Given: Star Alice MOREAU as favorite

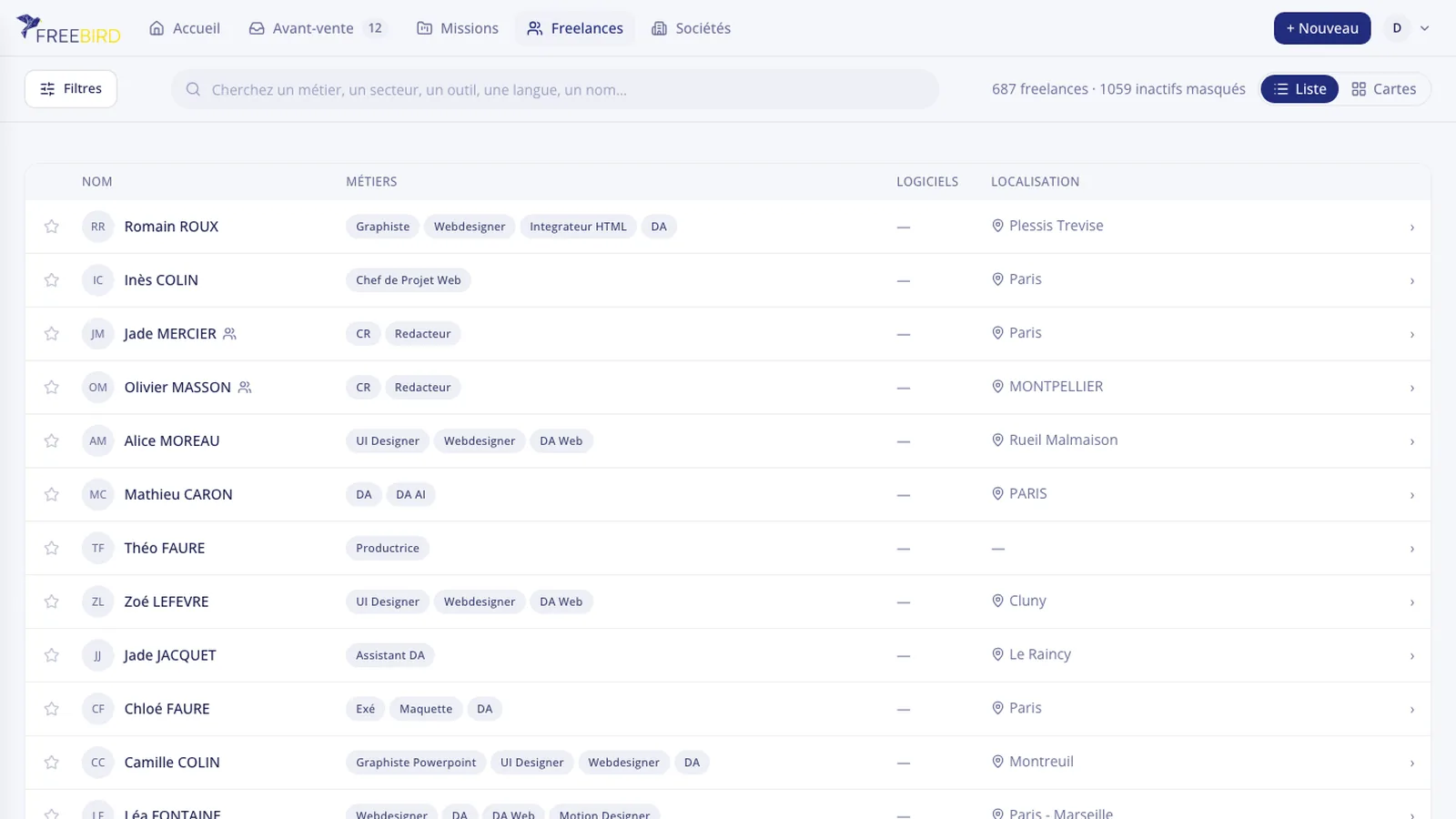Looking at the screenshot, I should pos(52,441).
